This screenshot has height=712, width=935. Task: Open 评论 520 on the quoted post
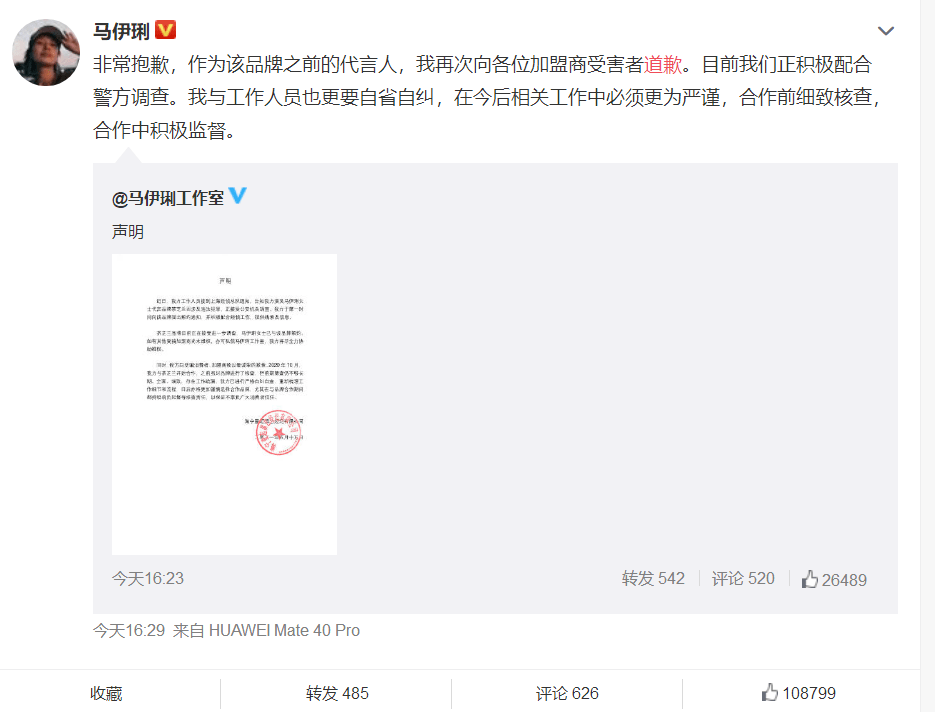(x=743, y=578)
